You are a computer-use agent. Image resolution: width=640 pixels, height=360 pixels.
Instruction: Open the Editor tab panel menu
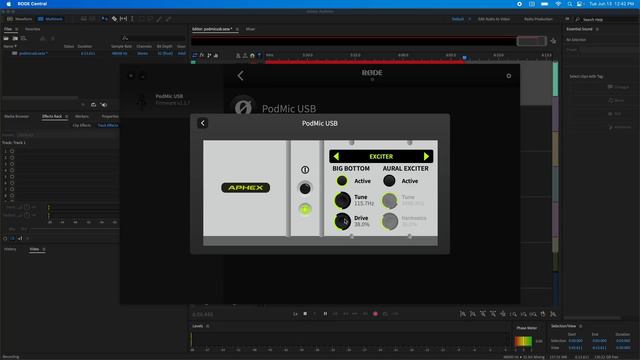[237, 29]
